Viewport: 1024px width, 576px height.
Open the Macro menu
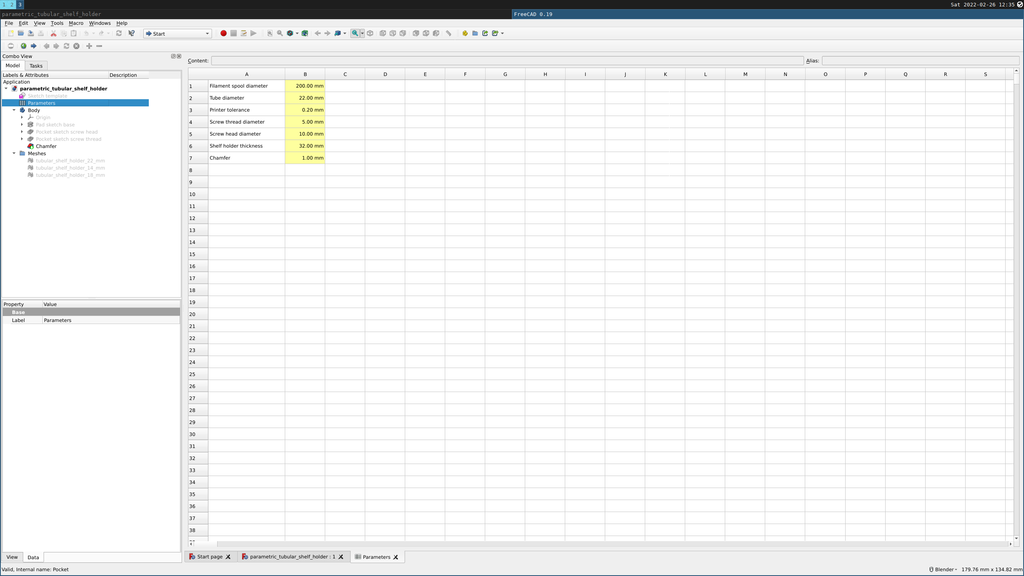(76, 23)
